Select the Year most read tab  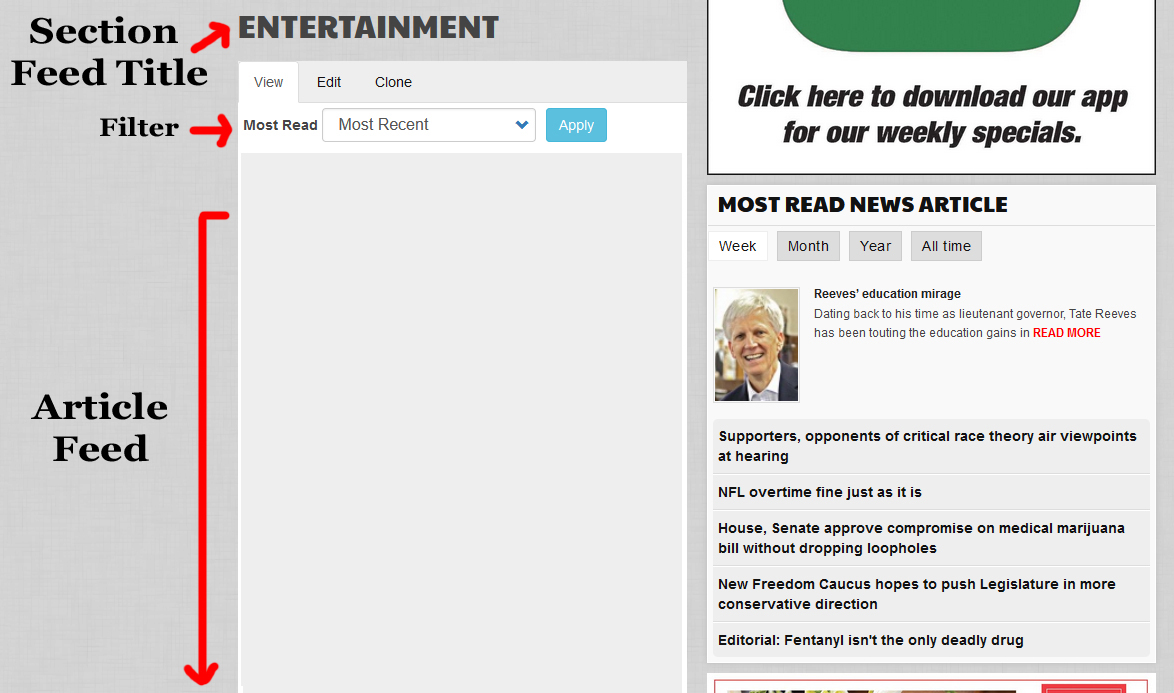point(875,246)
